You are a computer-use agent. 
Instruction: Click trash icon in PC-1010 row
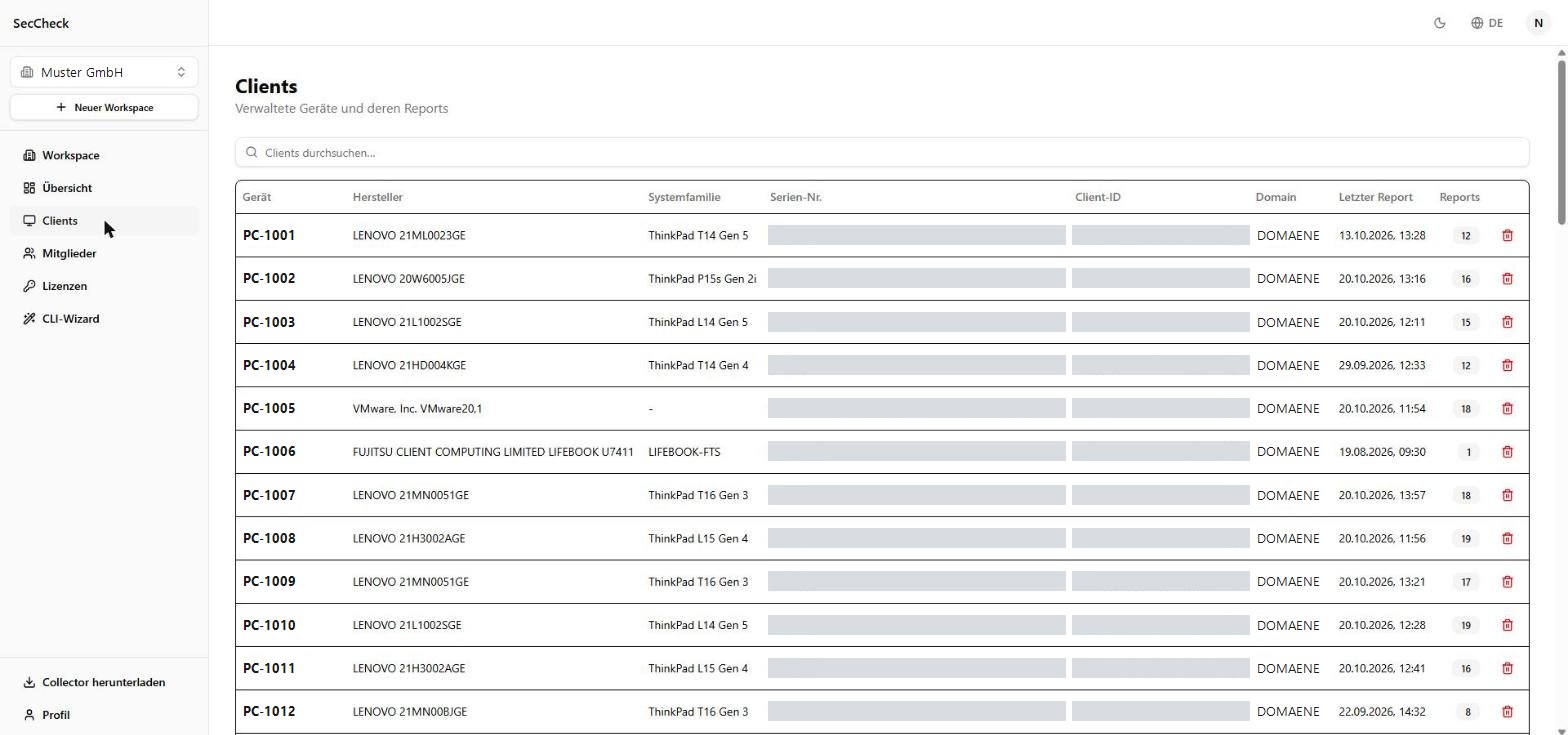point(1507,625)
